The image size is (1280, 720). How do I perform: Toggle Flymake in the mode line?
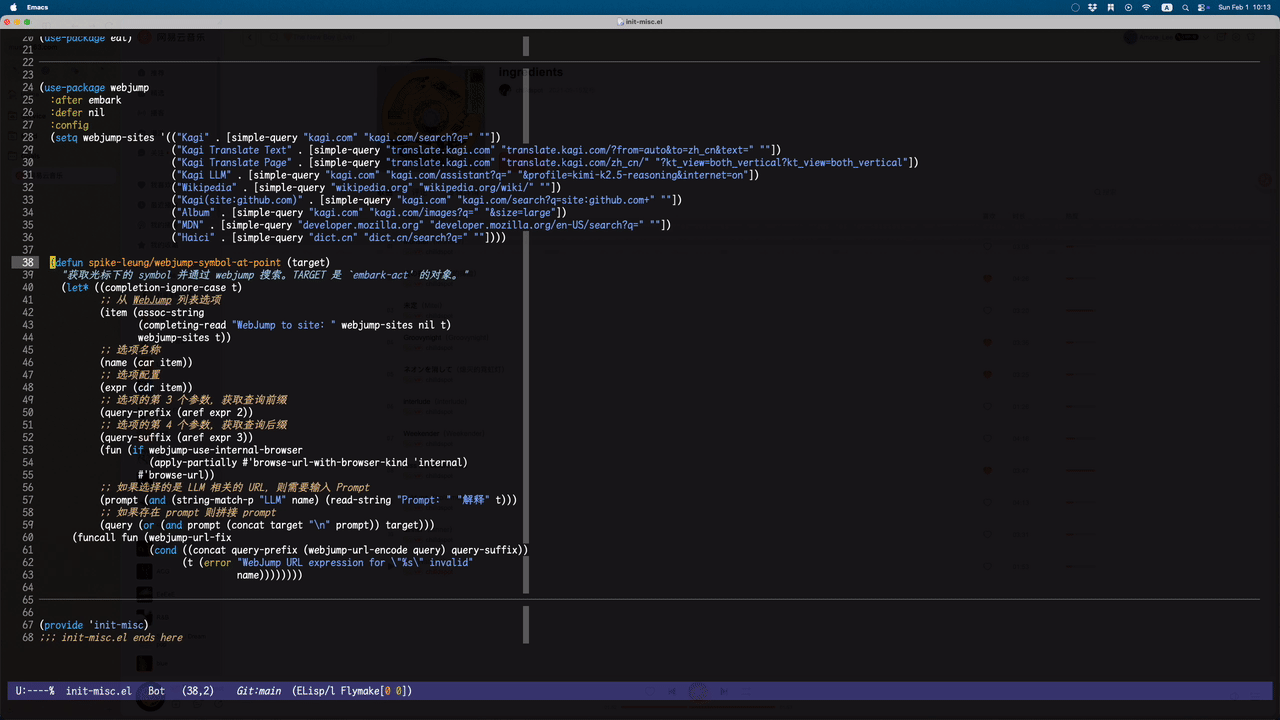click(362, 691)
